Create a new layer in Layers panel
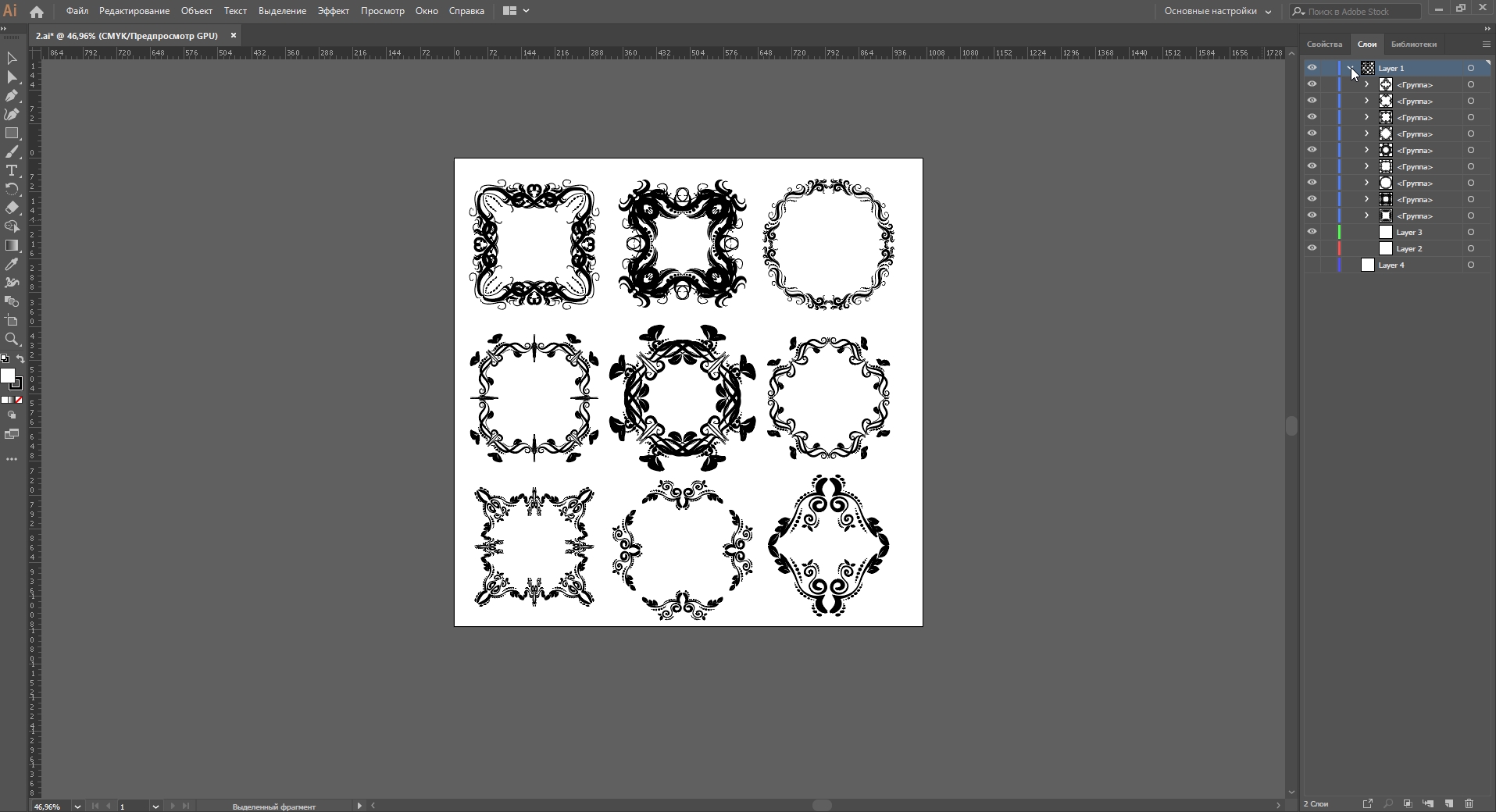The height and width of the screenshot is (812, 1496). click(x=1448, y=803)
